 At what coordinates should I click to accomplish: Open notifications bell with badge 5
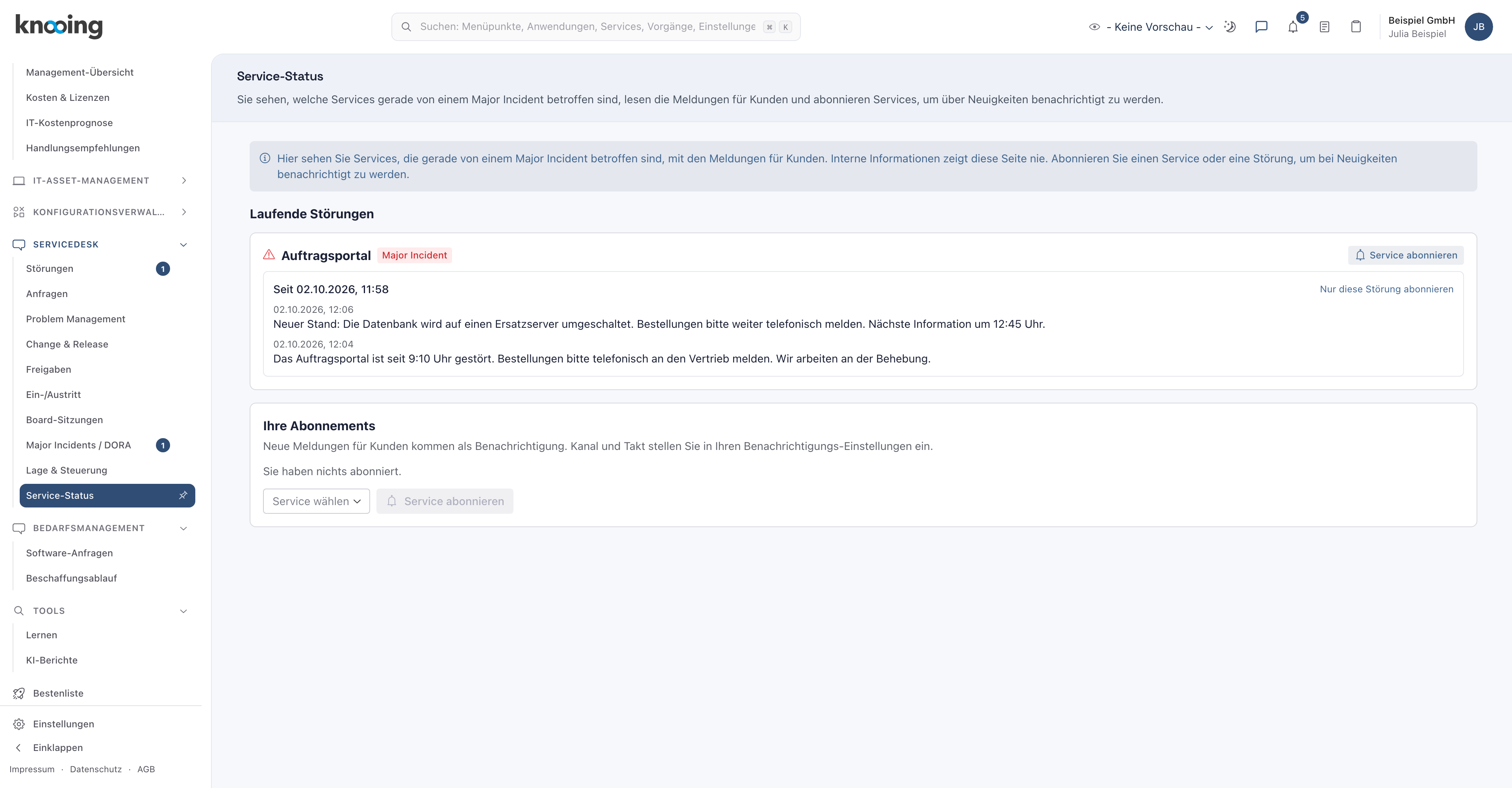(1293, 26)
